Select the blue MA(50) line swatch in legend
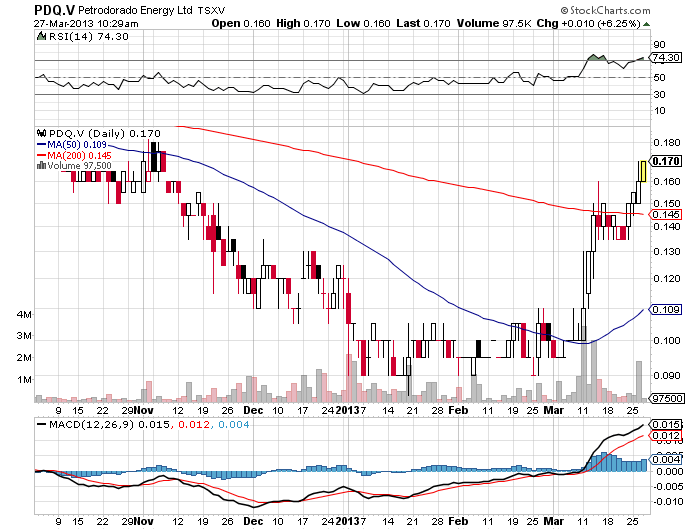Image resolution: width=700 pixels, height=530 pixels. pyautogui.click(x=42, y=145)
